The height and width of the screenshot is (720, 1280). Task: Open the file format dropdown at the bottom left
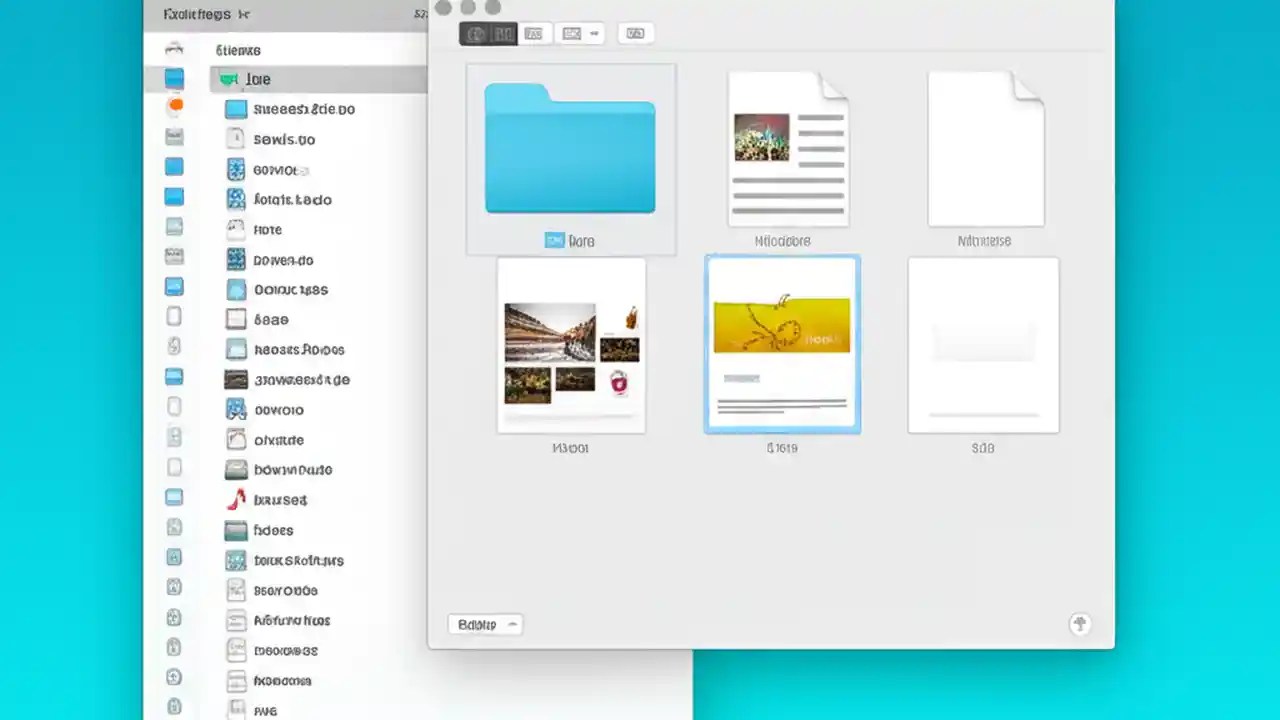(x=485, y=624)
